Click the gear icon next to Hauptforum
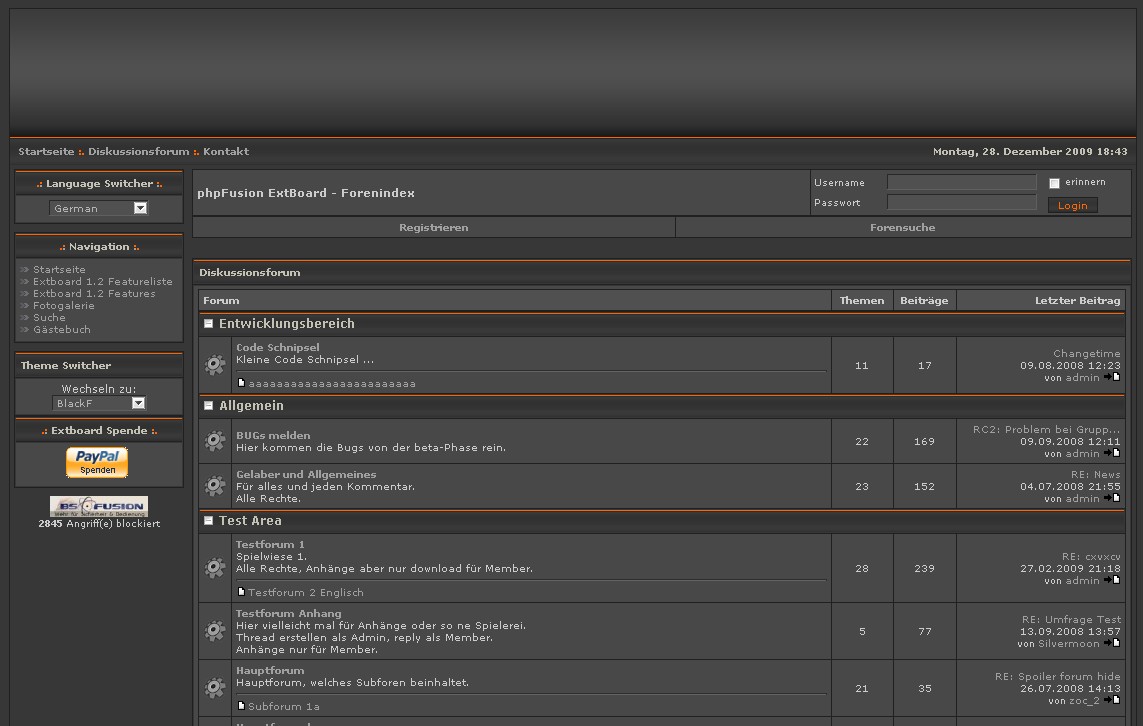The image size is (1143, 726). [x=215, y=688]
